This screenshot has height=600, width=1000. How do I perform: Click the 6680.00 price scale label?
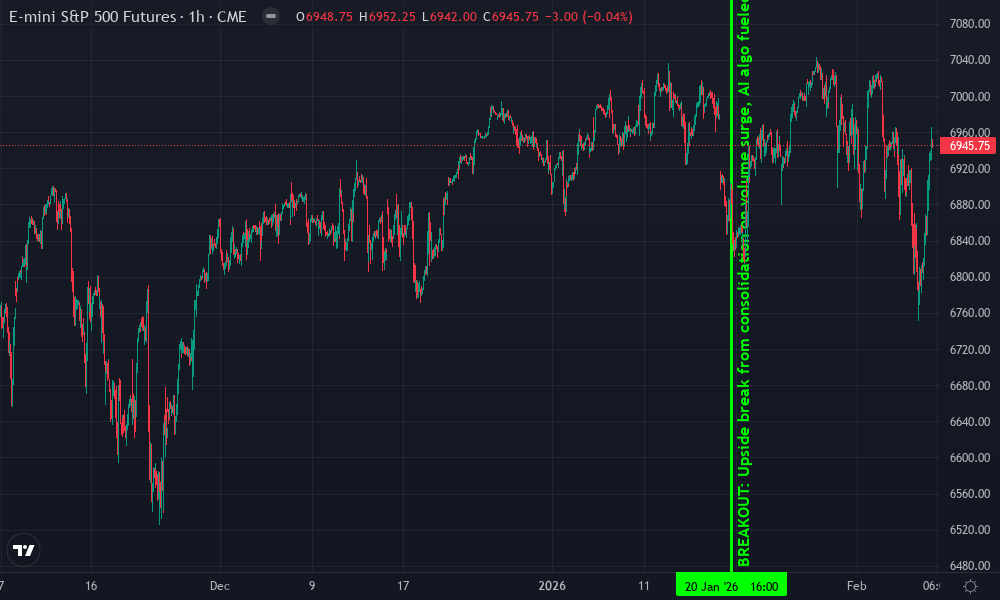[x=969, y=386]
